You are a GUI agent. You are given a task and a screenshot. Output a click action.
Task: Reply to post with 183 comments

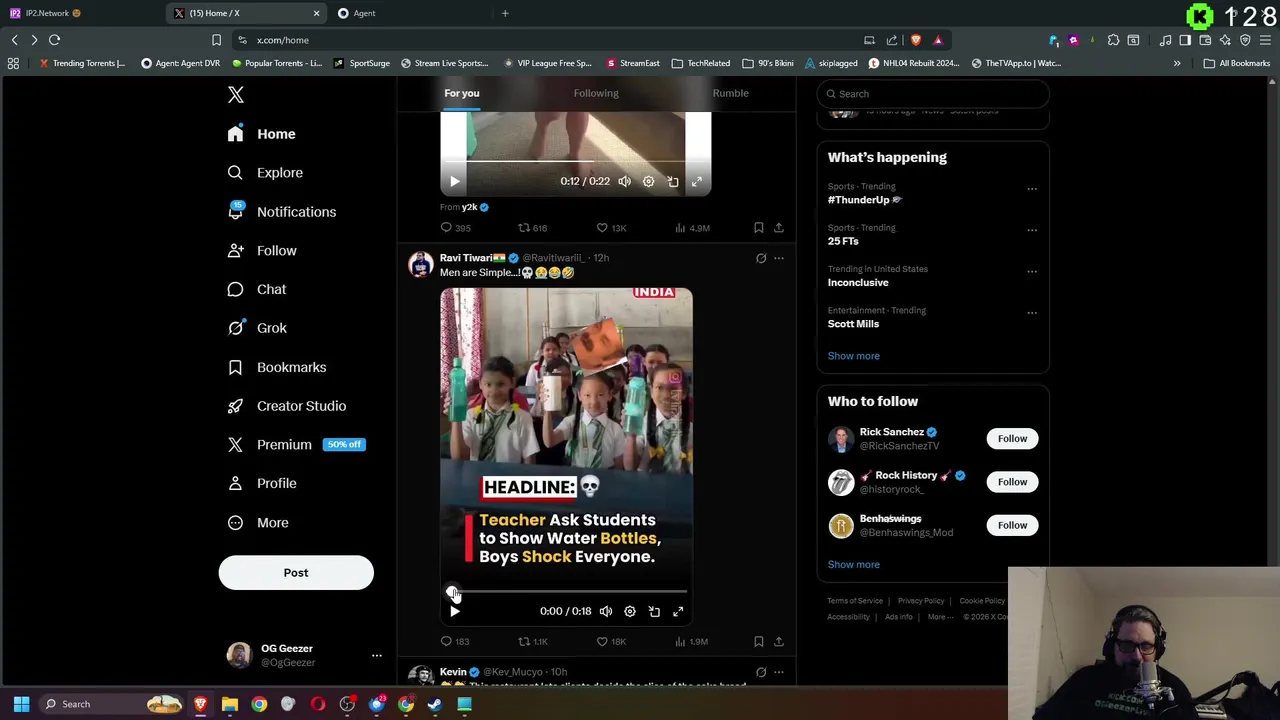455,642
